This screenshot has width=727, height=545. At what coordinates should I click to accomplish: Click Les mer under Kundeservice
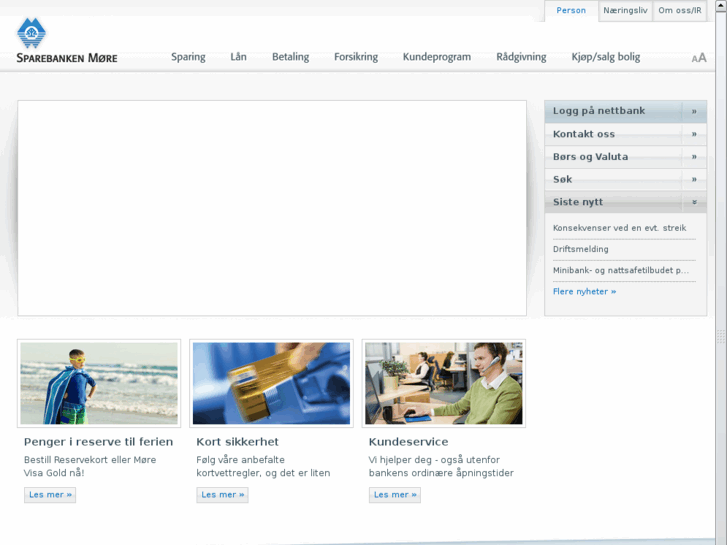395,495
